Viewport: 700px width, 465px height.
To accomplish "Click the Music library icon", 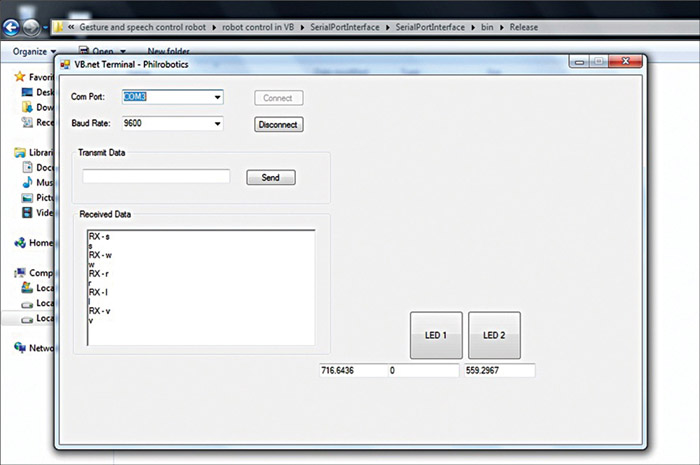I will point(29,183).
